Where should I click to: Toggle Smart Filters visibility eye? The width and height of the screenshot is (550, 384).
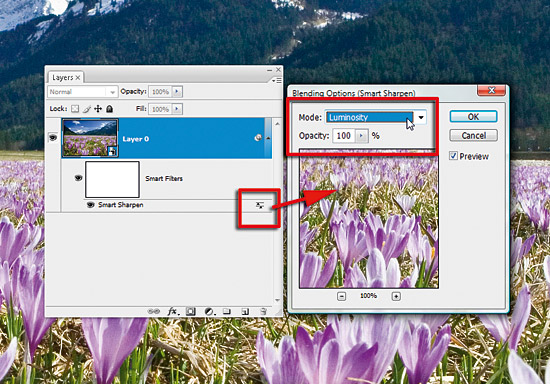(x=79, y=178)
